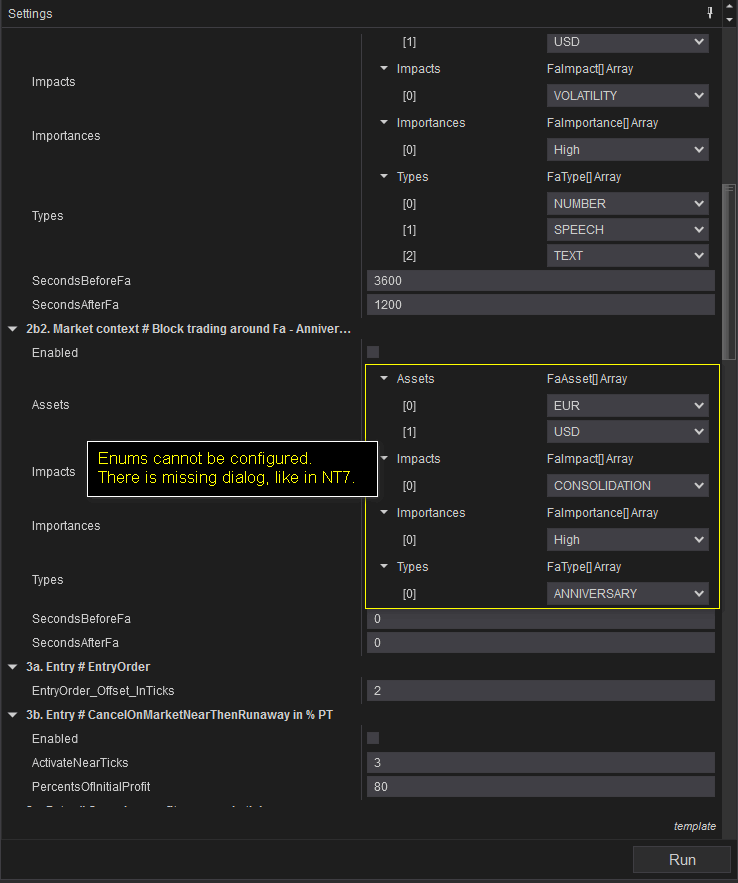Select the EntryOrder_Offset_InTicks label
Image resolution: width=738 pixels, height=883 pixels.
(x=103, y=690)
